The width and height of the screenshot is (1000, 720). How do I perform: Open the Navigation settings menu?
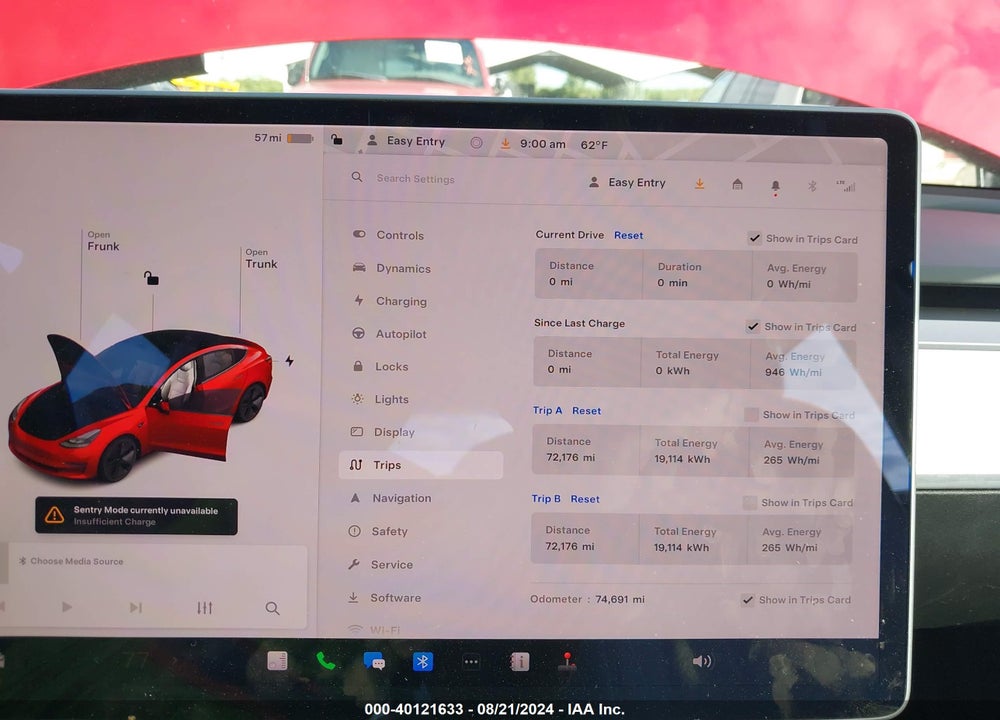pyautogui.click(x=390, y=498)
